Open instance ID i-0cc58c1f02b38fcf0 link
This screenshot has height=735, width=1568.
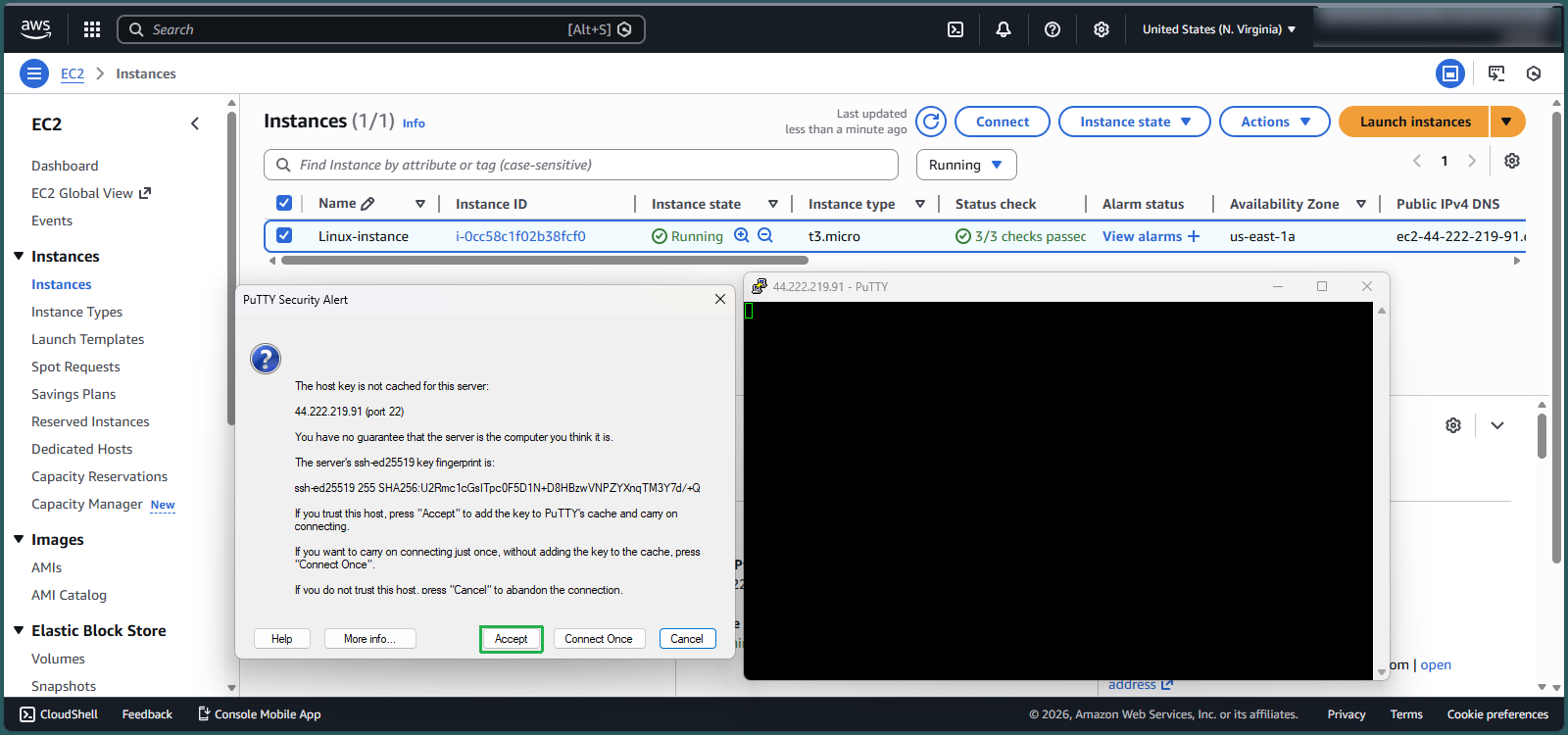coord(520,236)
